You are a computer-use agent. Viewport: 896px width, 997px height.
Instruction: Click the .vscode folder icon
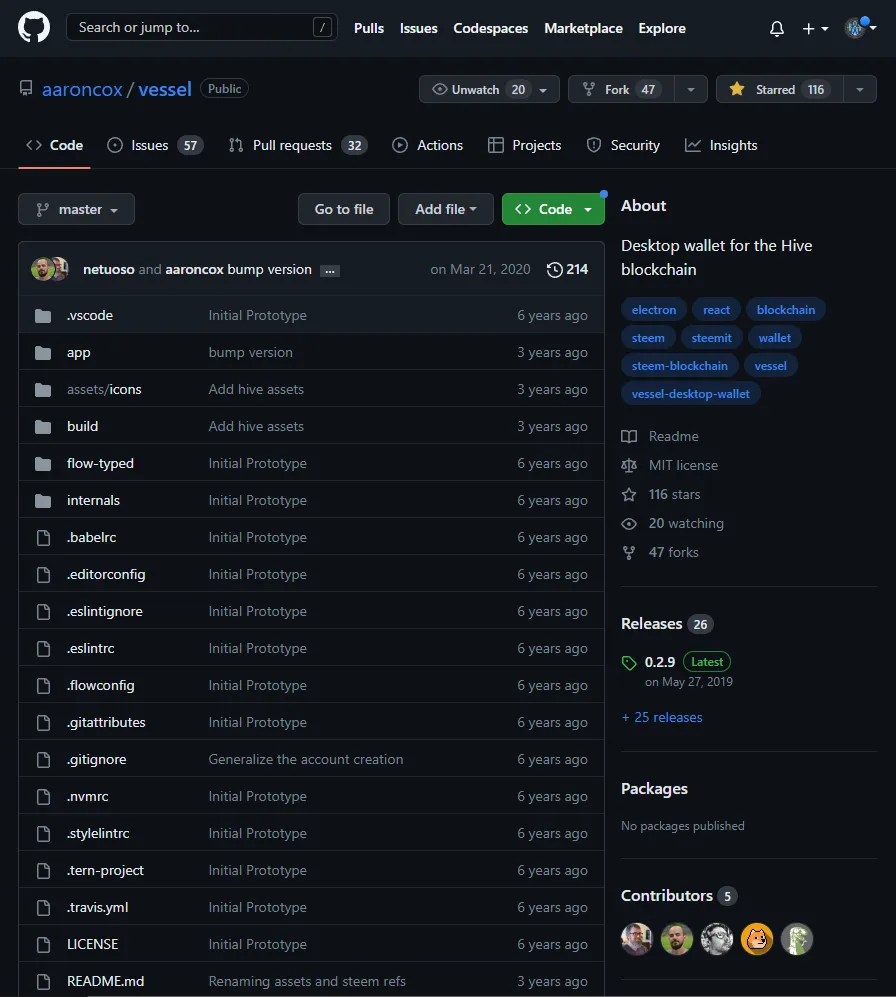43,316
